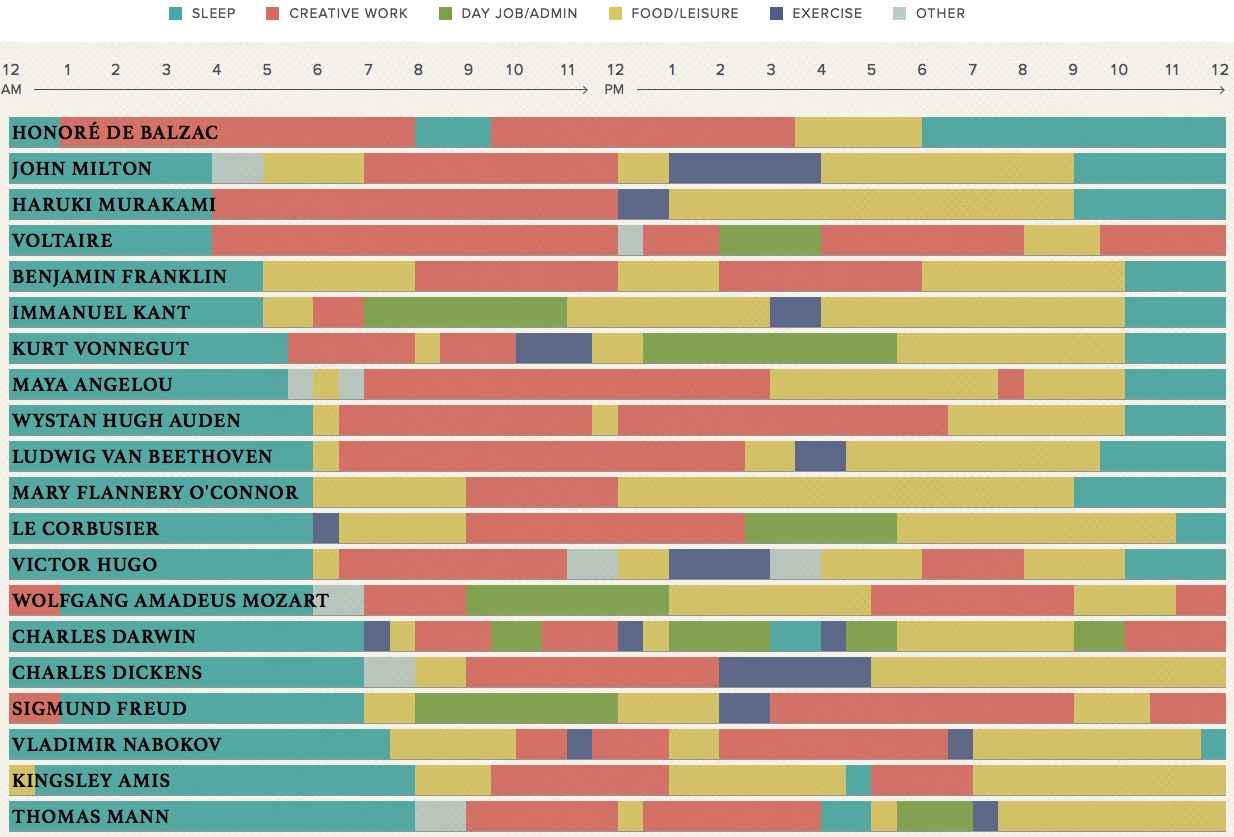The image size is (1234, 837).
Task: Click the row name 'MAYA ANGELOU'
Action: (92, 384)
